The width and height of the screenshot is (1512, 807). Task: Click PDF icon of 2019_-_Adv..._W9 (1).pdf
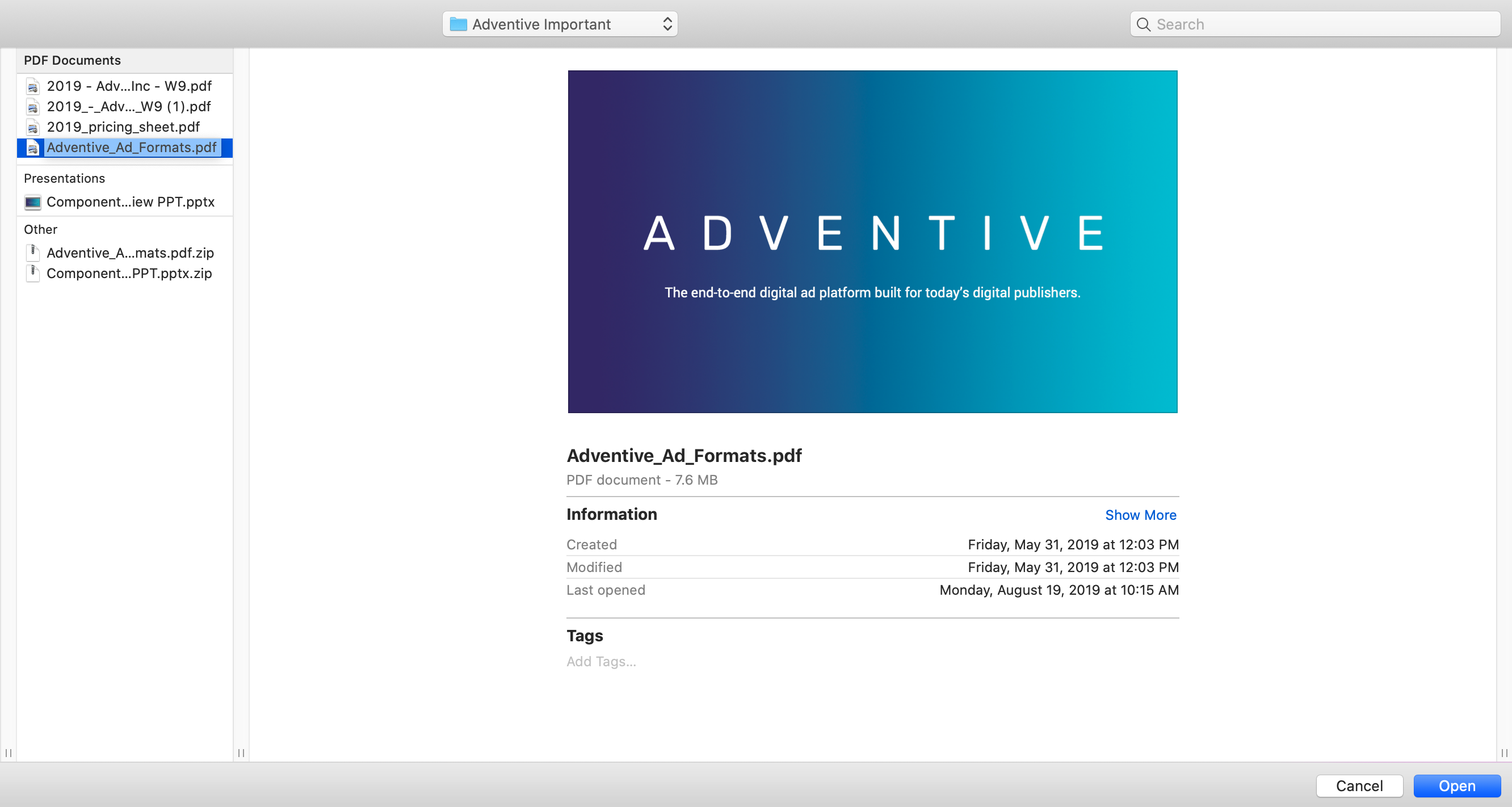33,107
